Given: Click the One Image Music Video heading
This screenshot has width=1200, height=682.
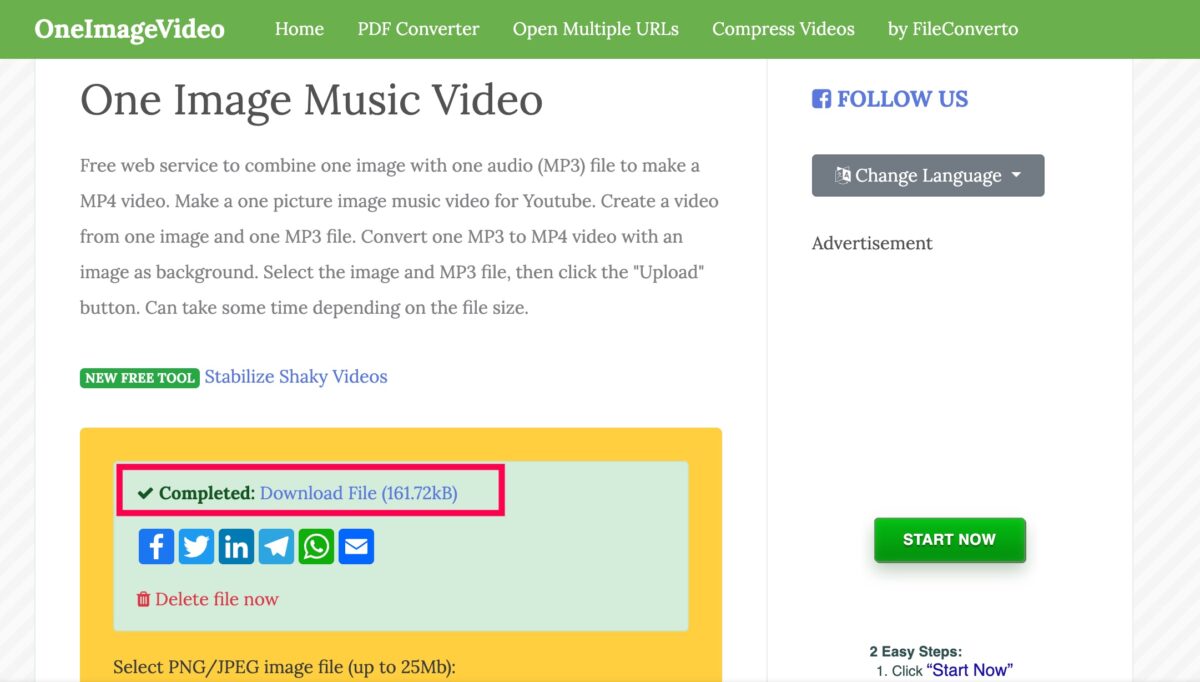Looking at the screenshot, I should 311,100.
